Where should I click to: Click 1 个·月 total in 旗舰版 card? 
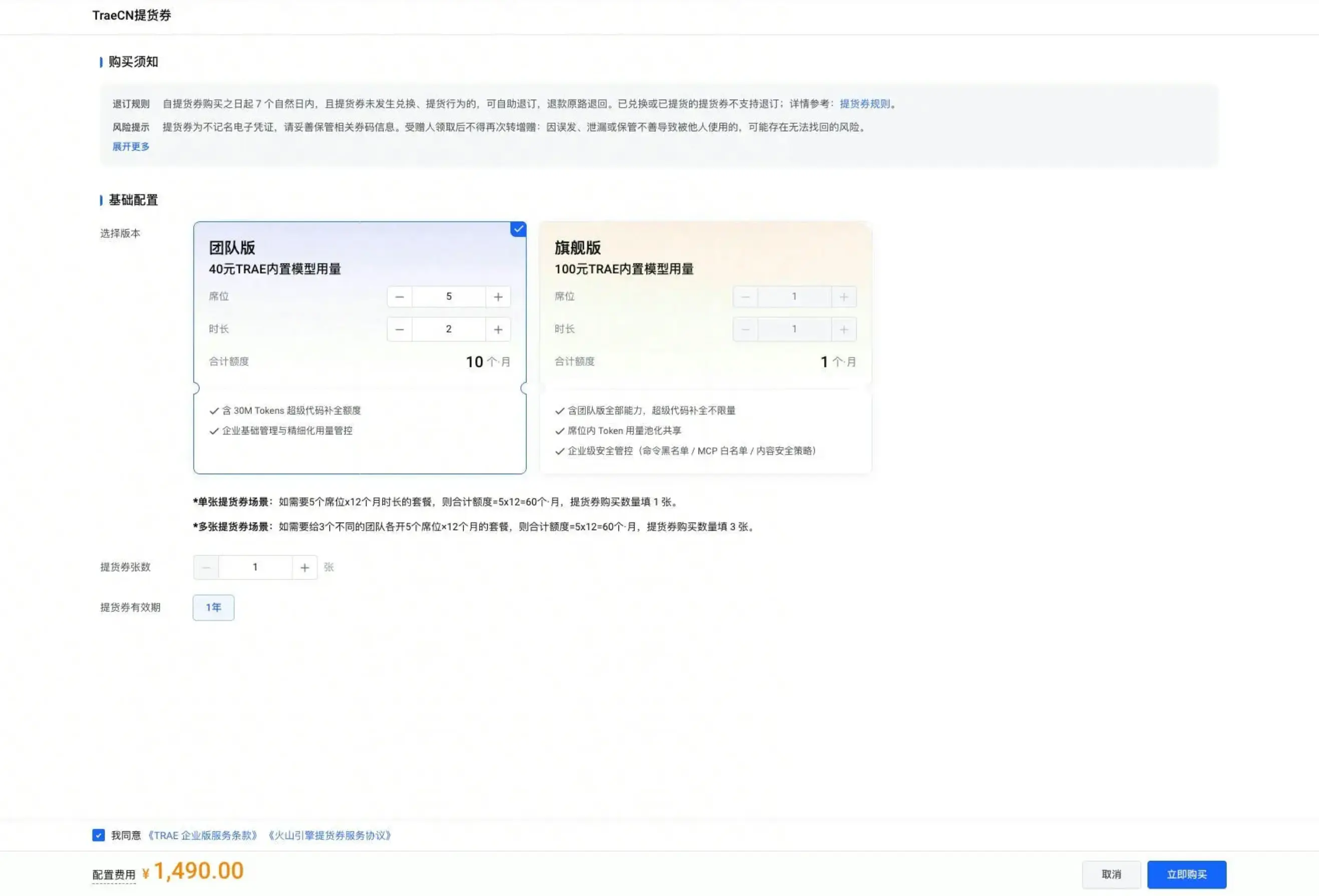tap(838, 362)
